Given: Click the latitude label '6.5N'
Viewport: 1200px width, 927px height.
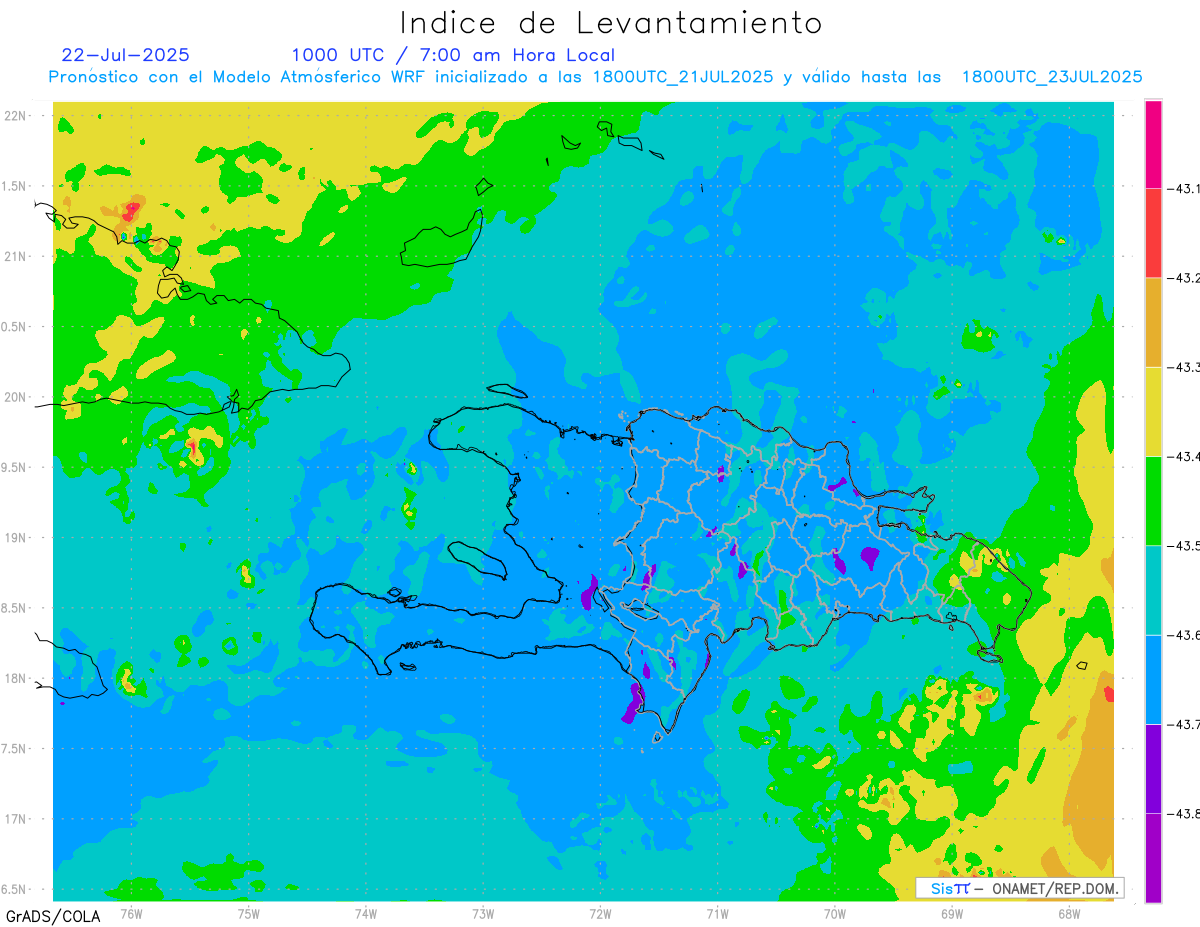Looking at the screenshot, I should (14, 890).
